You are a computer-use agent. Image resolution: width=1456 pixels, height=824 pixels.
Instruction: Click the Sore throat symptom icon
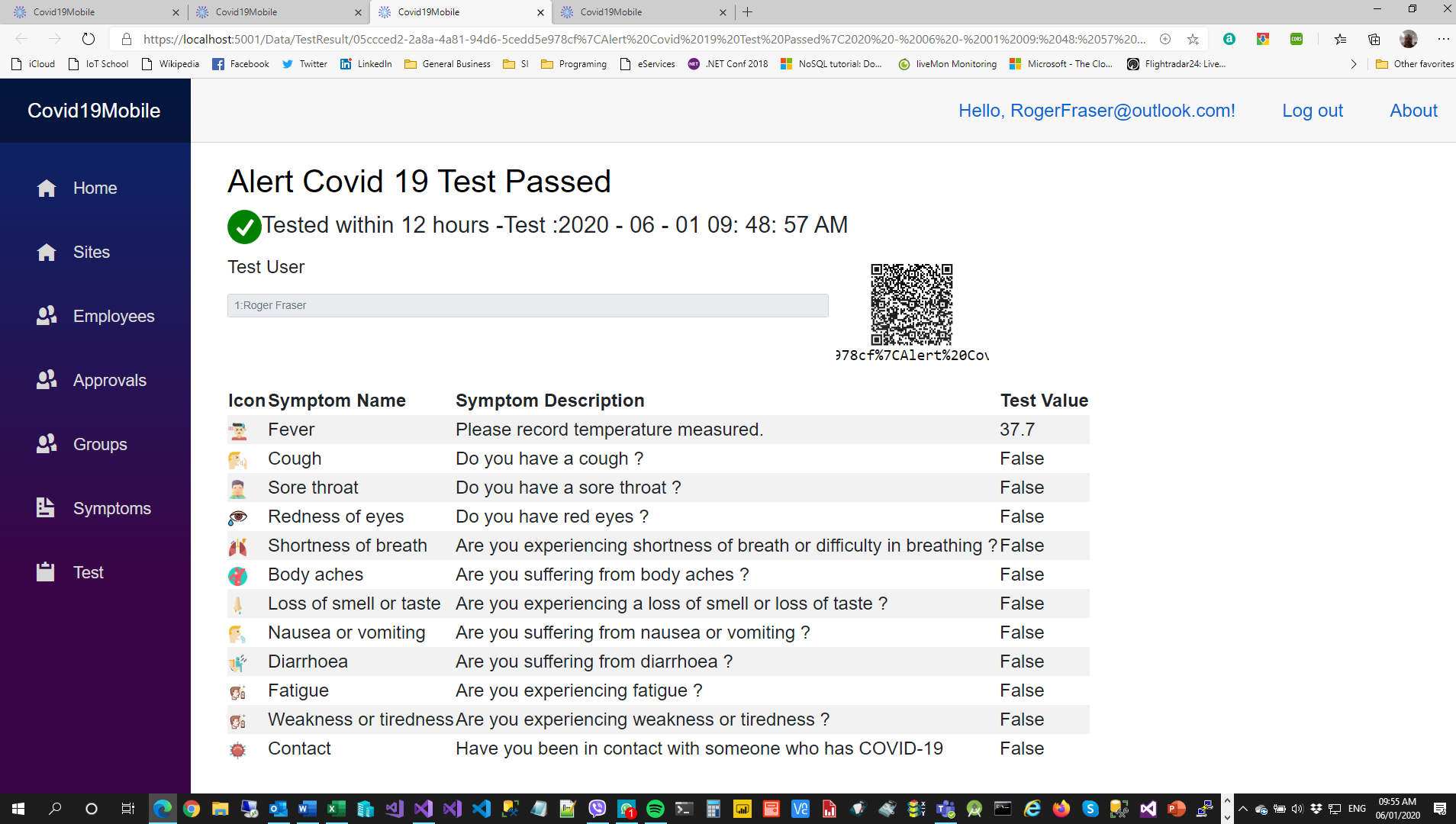point(238,488)
